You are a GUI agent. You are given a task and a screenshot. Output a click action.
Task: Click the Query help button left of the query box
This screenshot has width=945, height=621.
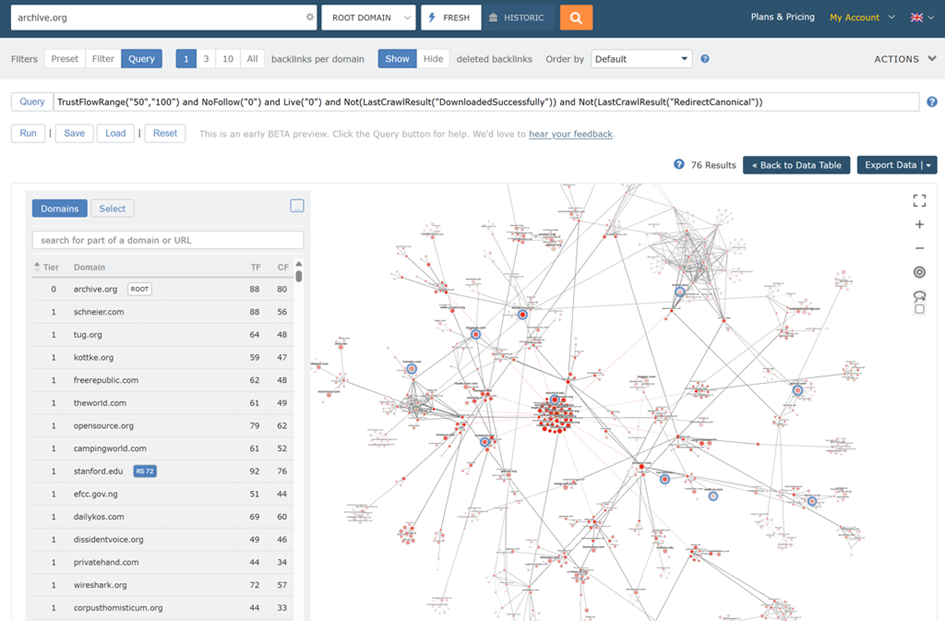(x=32, y=102)
